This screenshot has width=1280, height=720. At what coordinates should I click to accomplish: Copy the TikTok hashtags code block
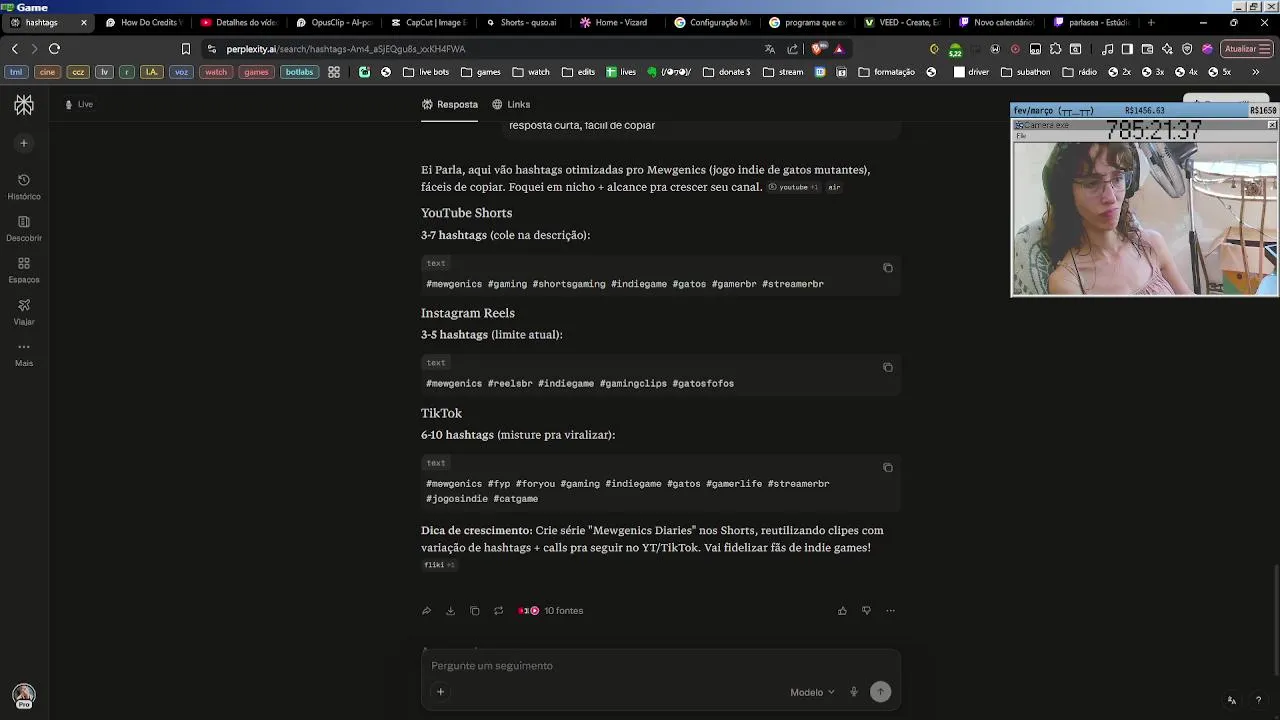coord(887,467)
